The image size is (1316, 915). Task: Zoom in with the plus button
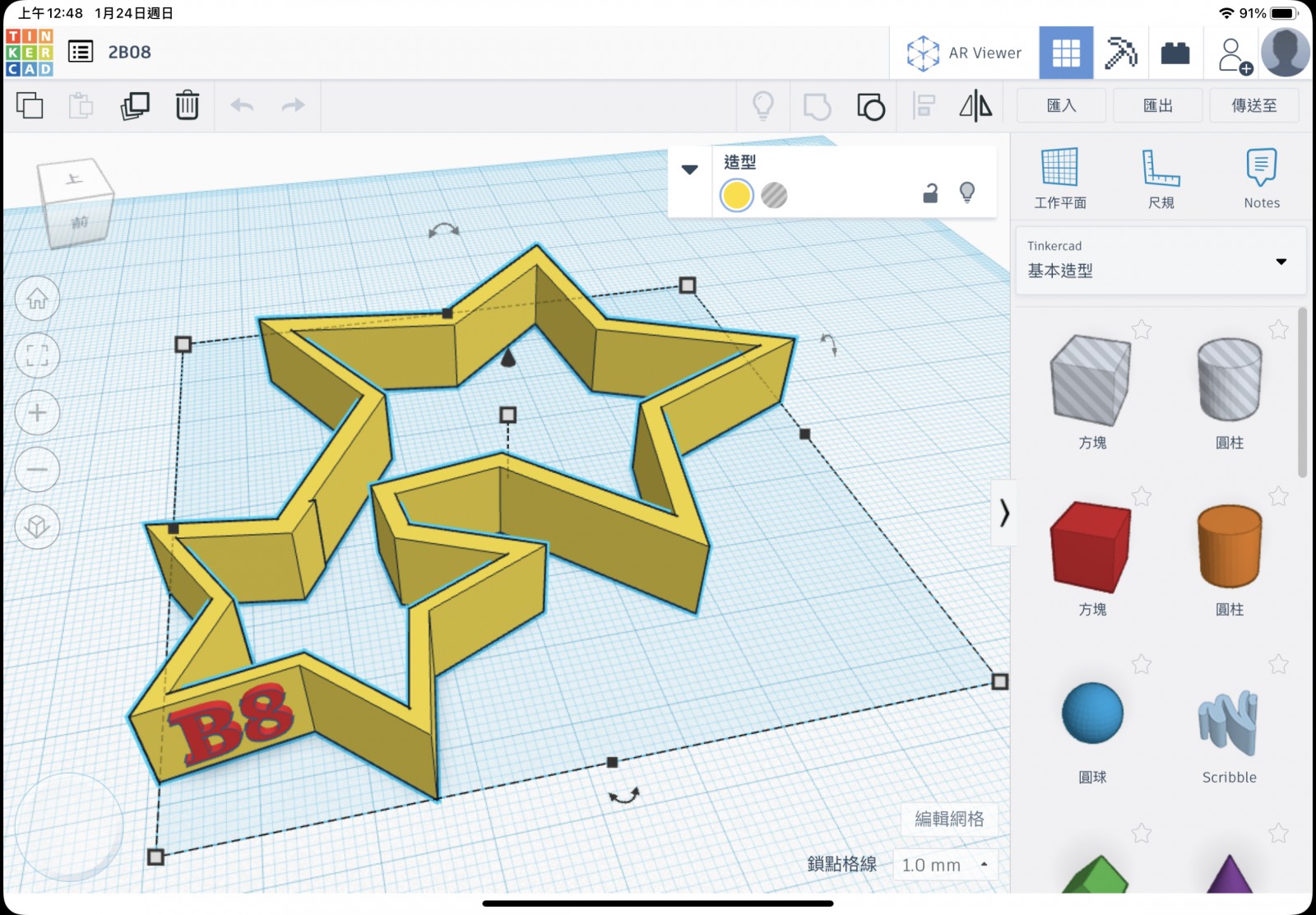(x=37, y=412)
